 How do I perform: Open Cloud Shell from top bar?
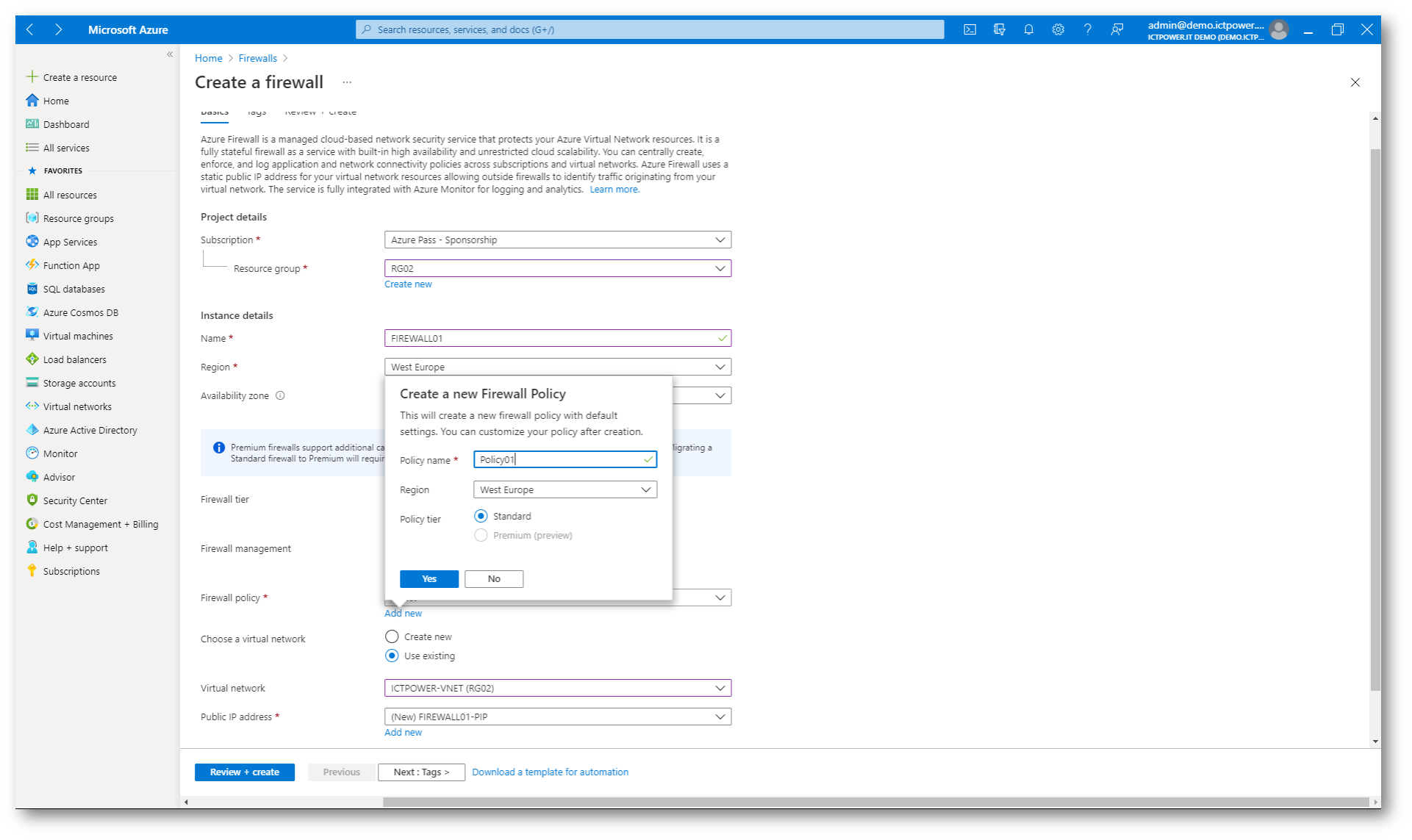(x=970, y=30)
